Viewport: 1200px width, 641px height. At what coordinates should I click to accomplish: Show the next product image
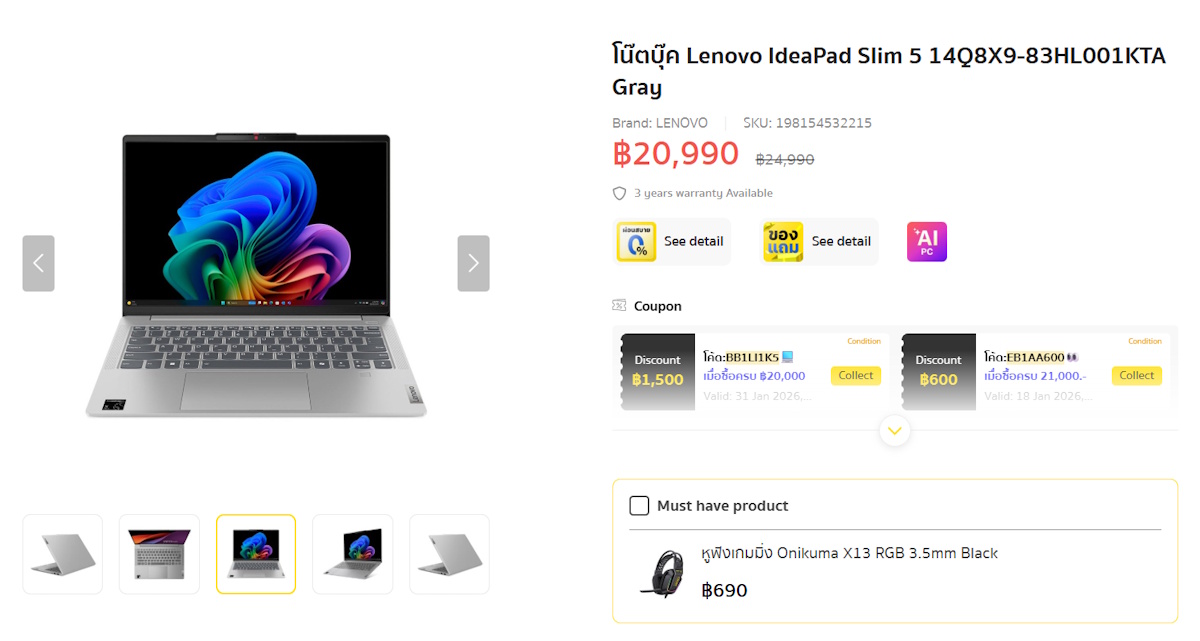click(473, 263)
